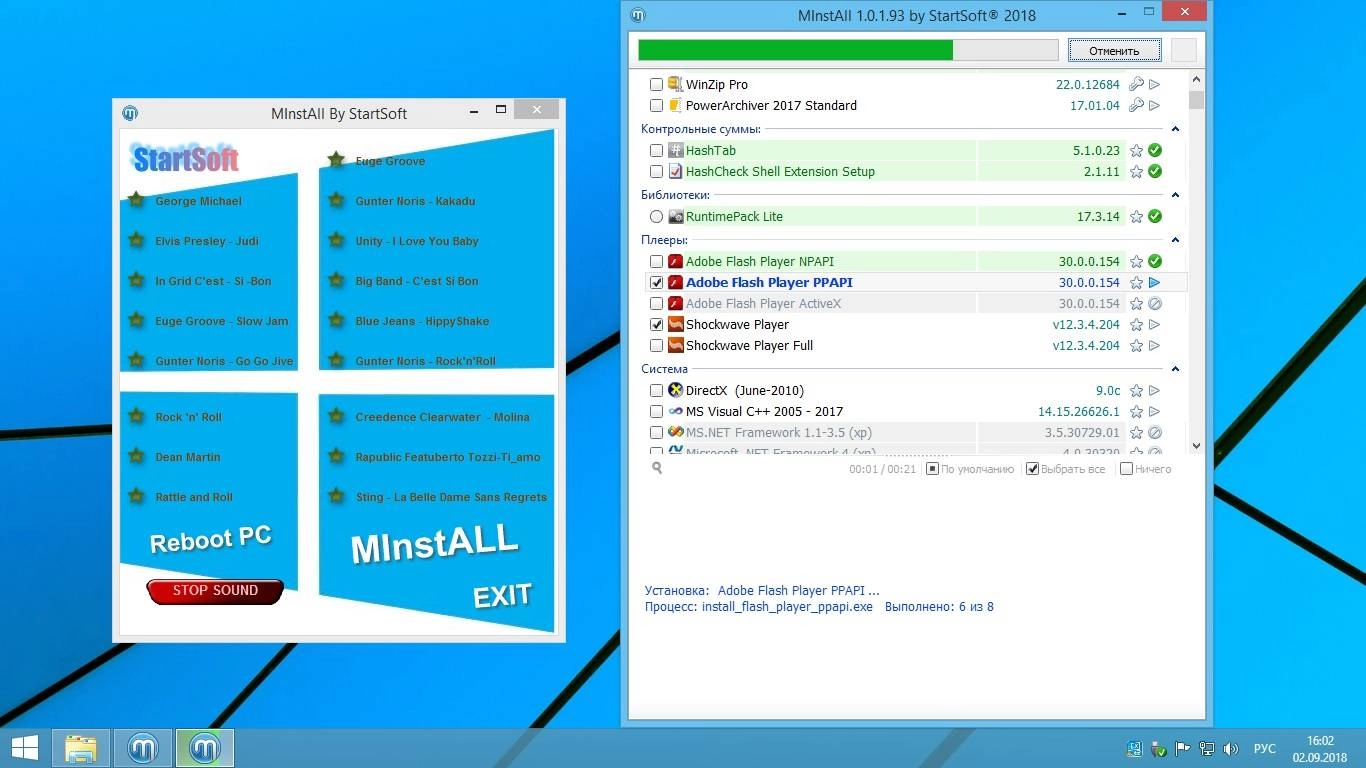The image size is (1366, 768).
Task: Click EXIT in the StartSoft window
Action: pyautogui.click(x=502, y=597)
